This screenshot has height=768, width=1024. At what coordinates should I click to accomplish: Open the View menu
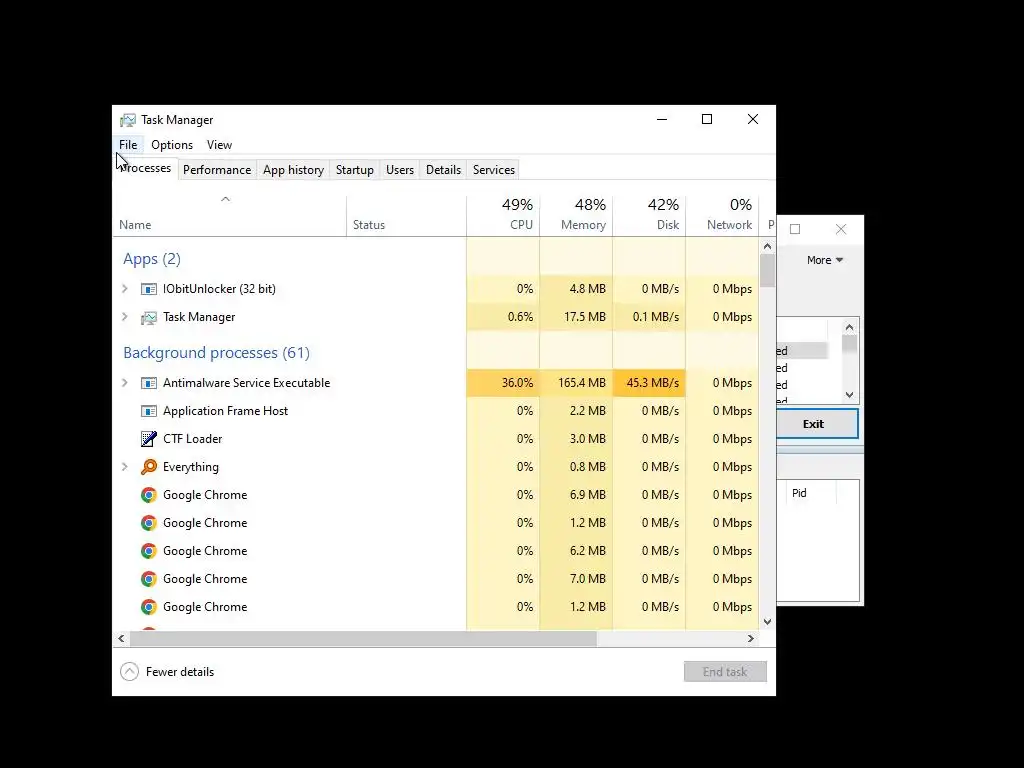[x=219, y=145]
